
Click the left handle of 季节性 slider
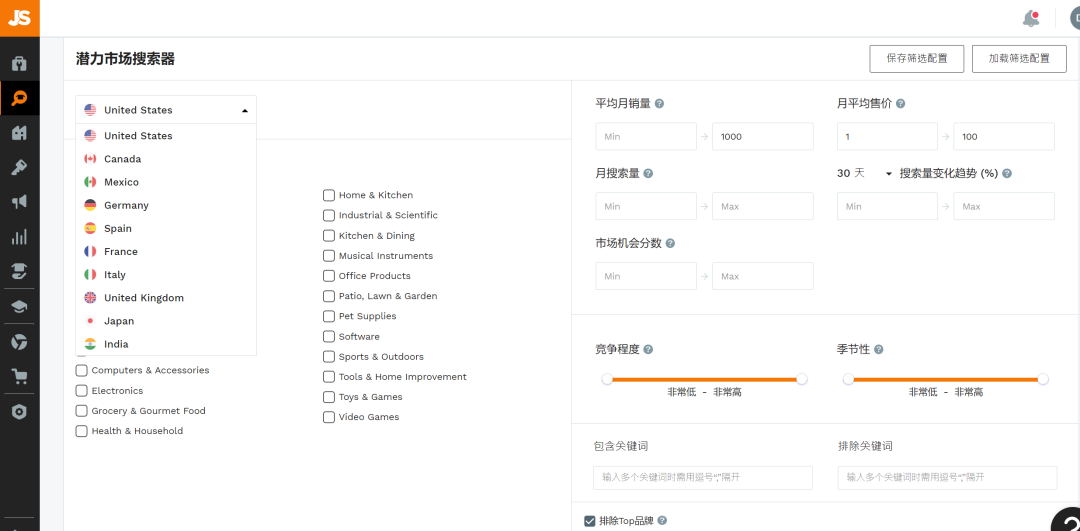[848, 379]
